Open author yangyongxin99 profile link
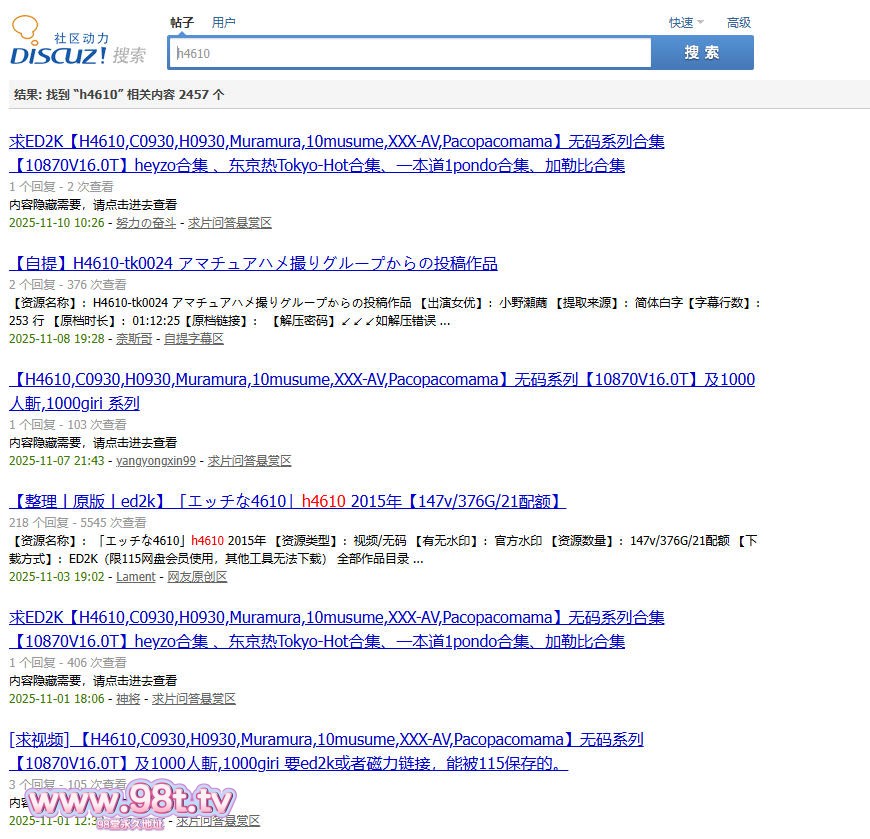The height and width of the screenshot is (839, 870). 156,461
